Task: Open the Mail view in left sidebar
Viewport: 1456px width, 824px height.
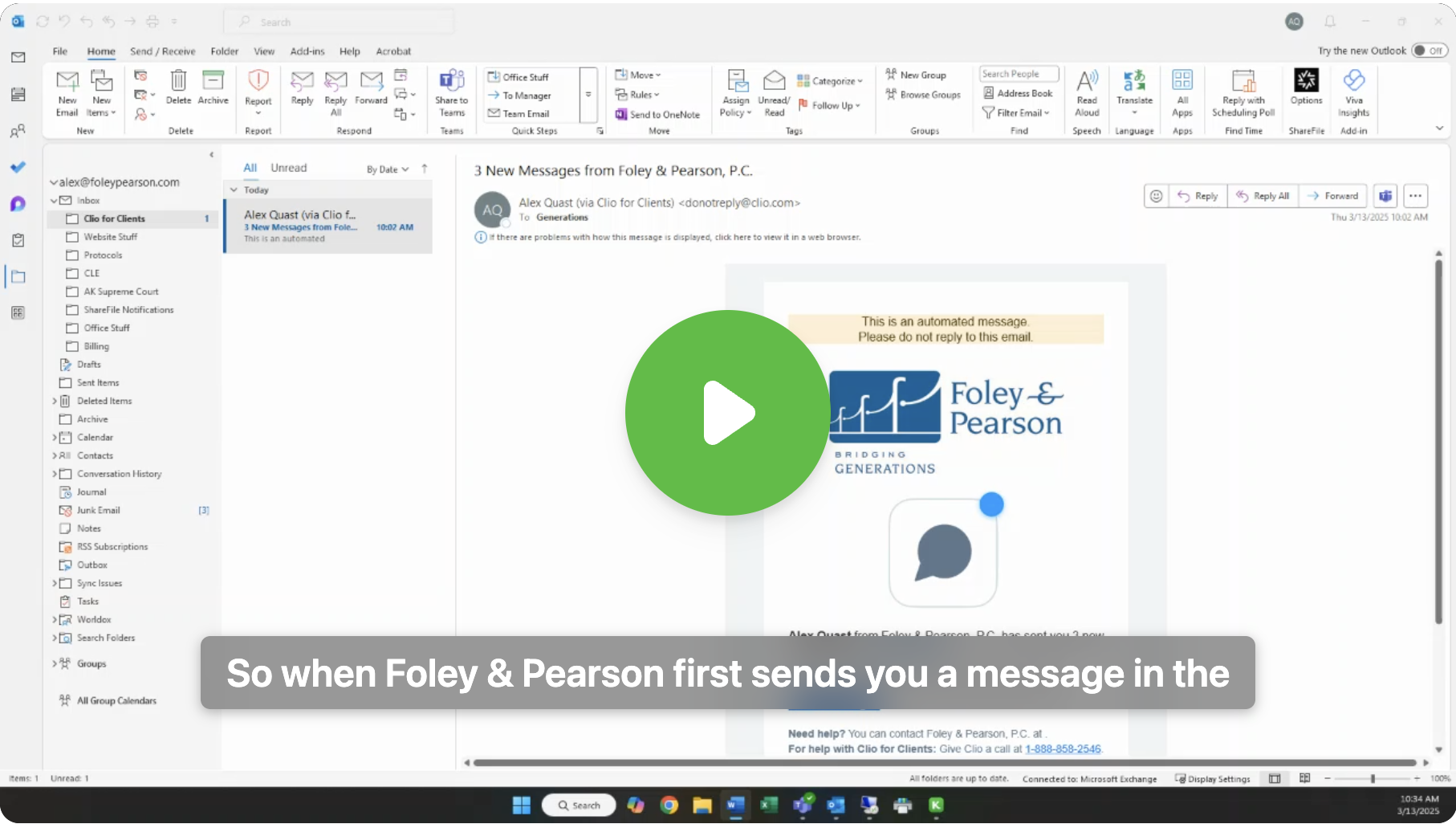Action: tap(18, 57)
